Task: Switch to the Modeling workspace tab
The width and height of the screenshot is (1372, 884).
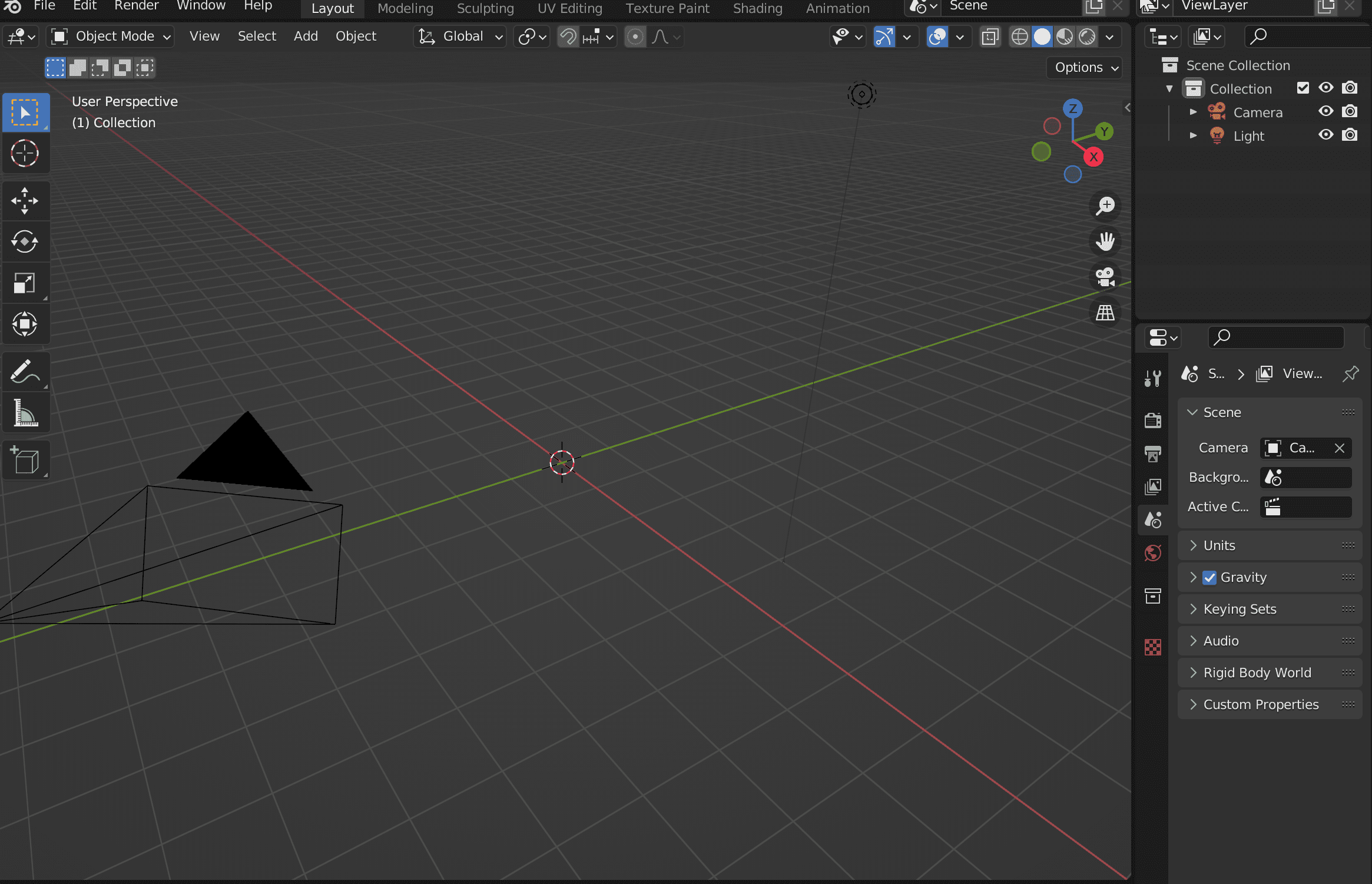Action: coord(405,8)
